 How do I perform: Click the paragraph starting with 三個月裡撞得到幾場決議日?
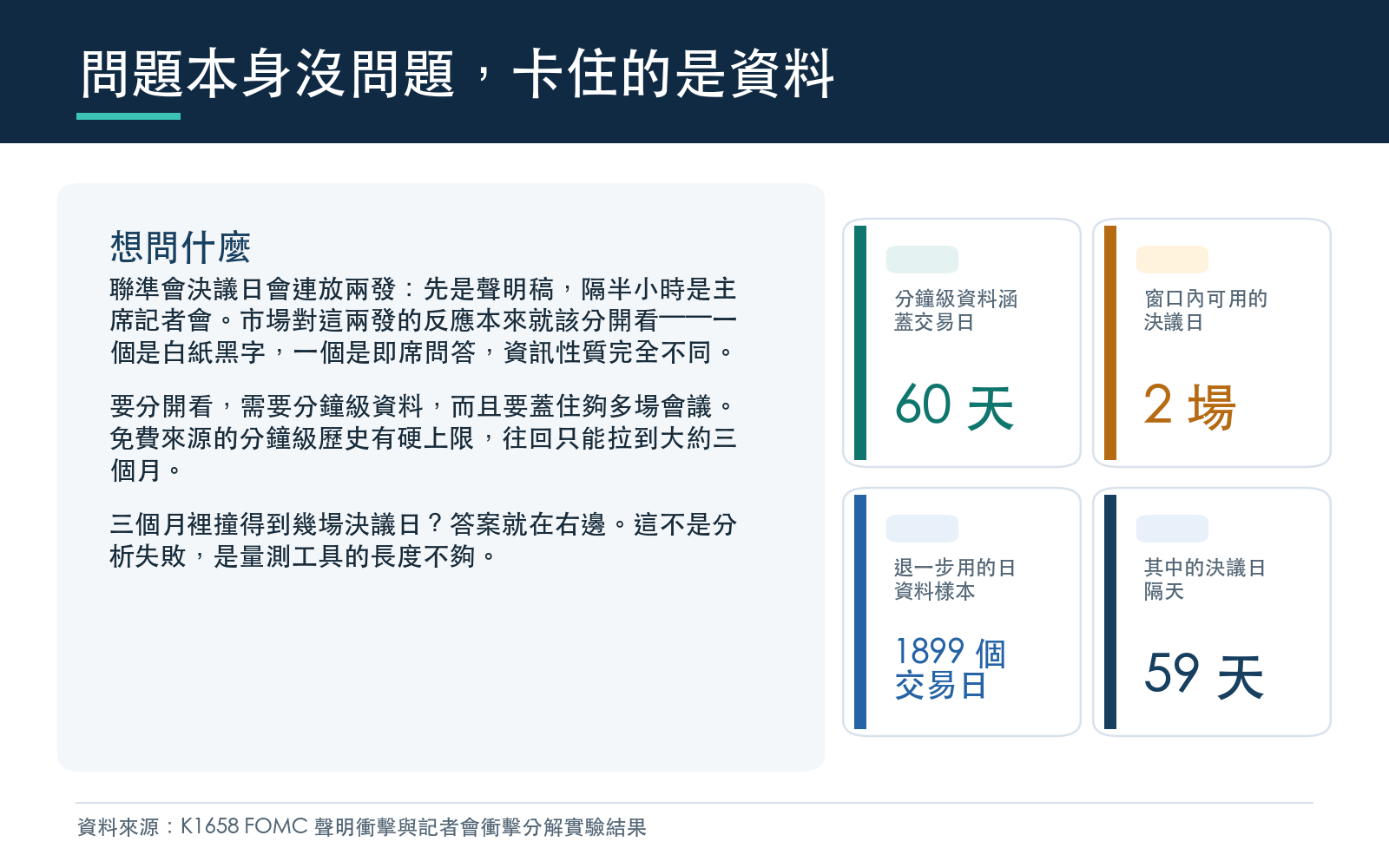tap(424, 540)
